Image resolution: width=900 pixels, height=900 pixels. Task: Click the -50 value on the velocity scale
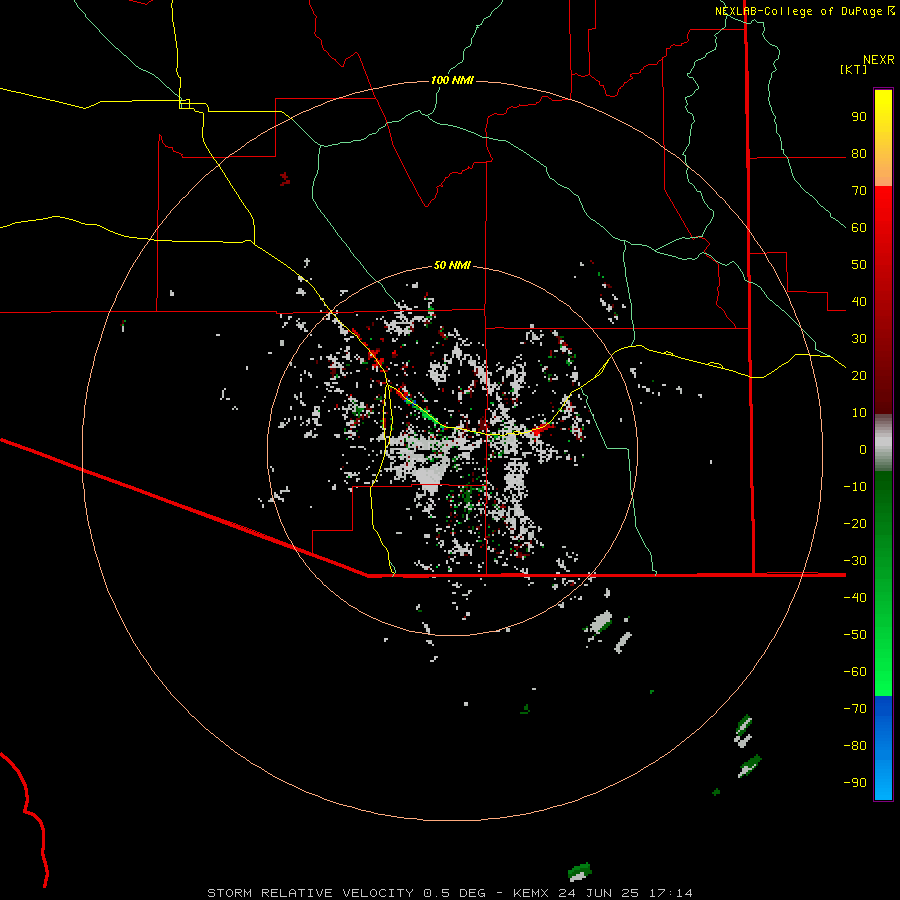(x=855, y=635)
